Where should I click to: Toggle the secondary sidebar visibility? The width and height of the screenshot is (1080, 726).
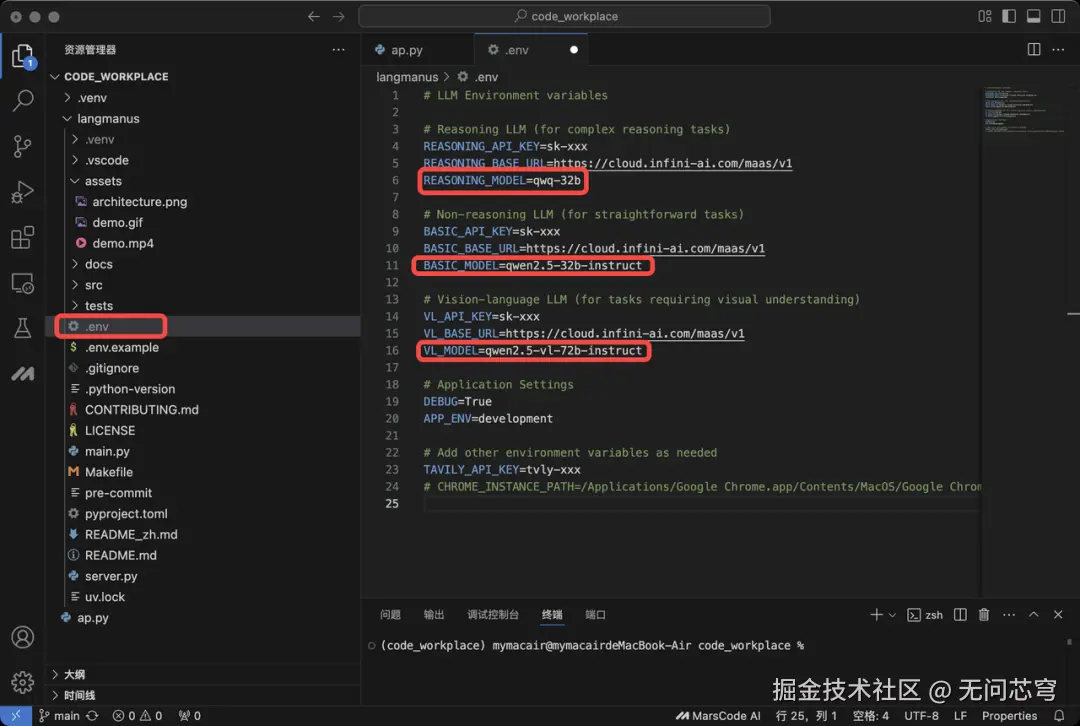[1058, 16]
